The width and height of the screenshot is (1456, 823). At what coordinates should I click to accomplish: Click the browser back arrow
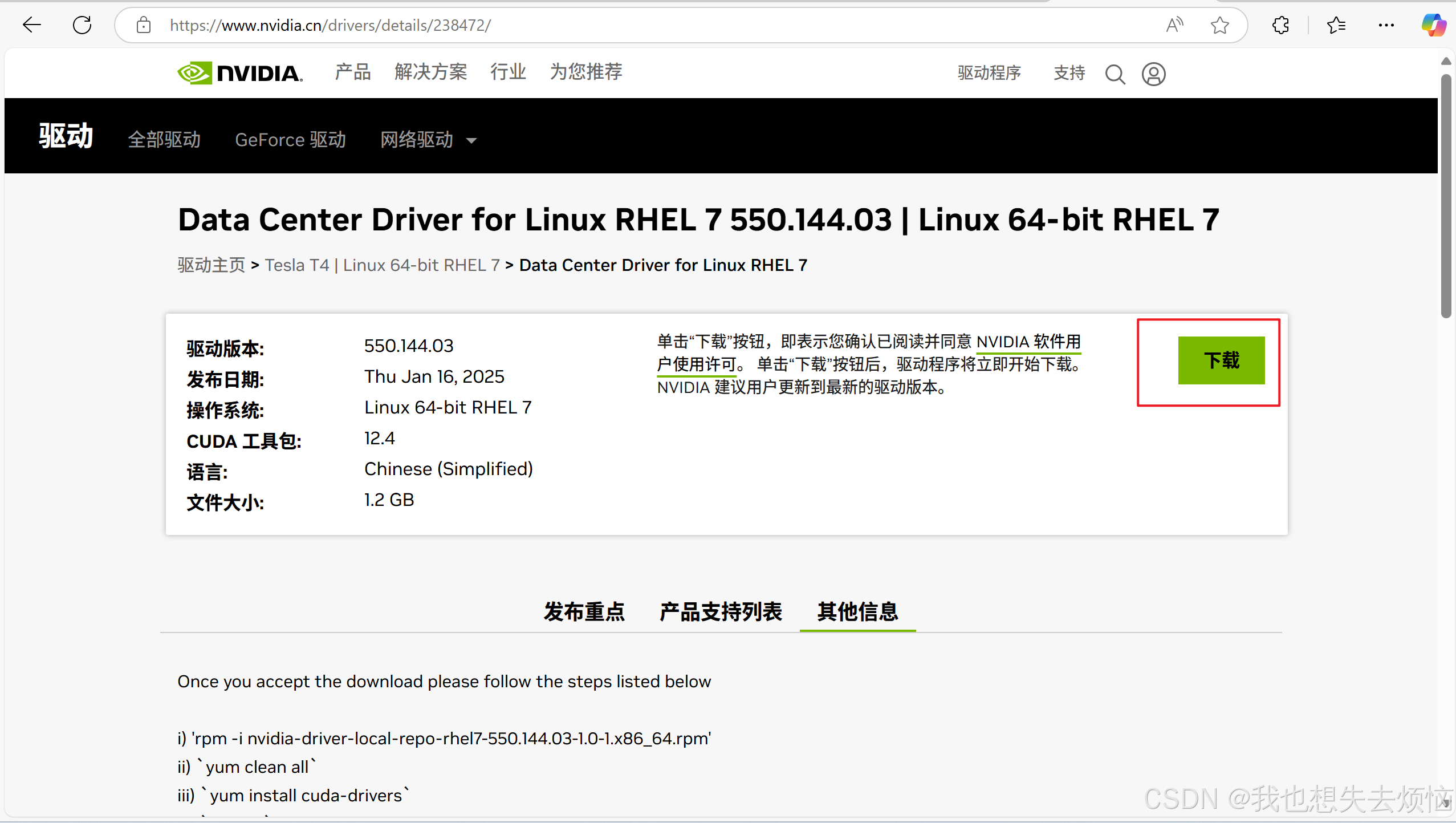click(32, 25)
